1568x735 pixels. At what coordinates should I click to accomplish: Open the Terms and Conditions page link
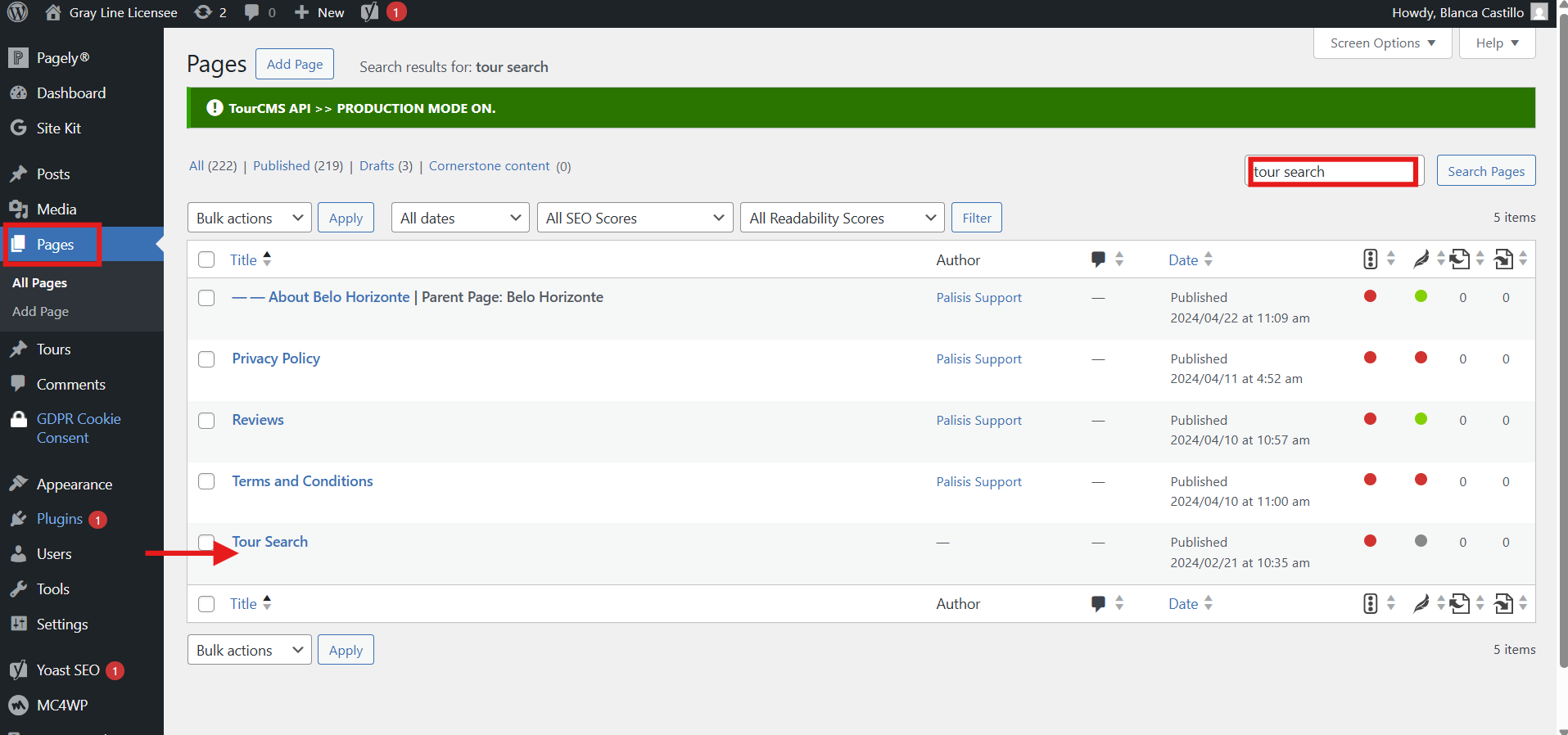coord(302,481)
